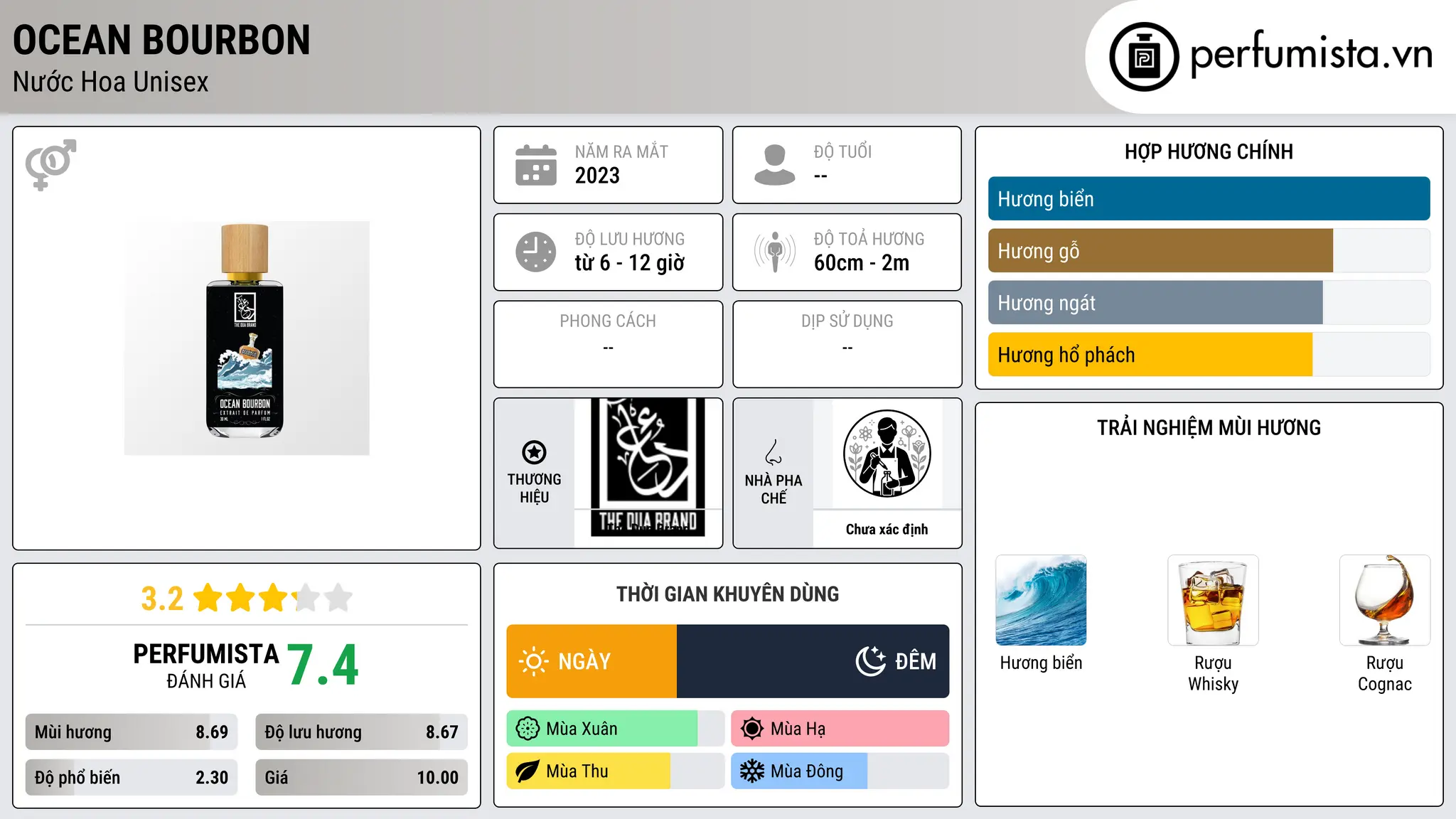Click the Độ lưu hương 8.67 score row
The image size is (1456, 819).
click(362, 732)
